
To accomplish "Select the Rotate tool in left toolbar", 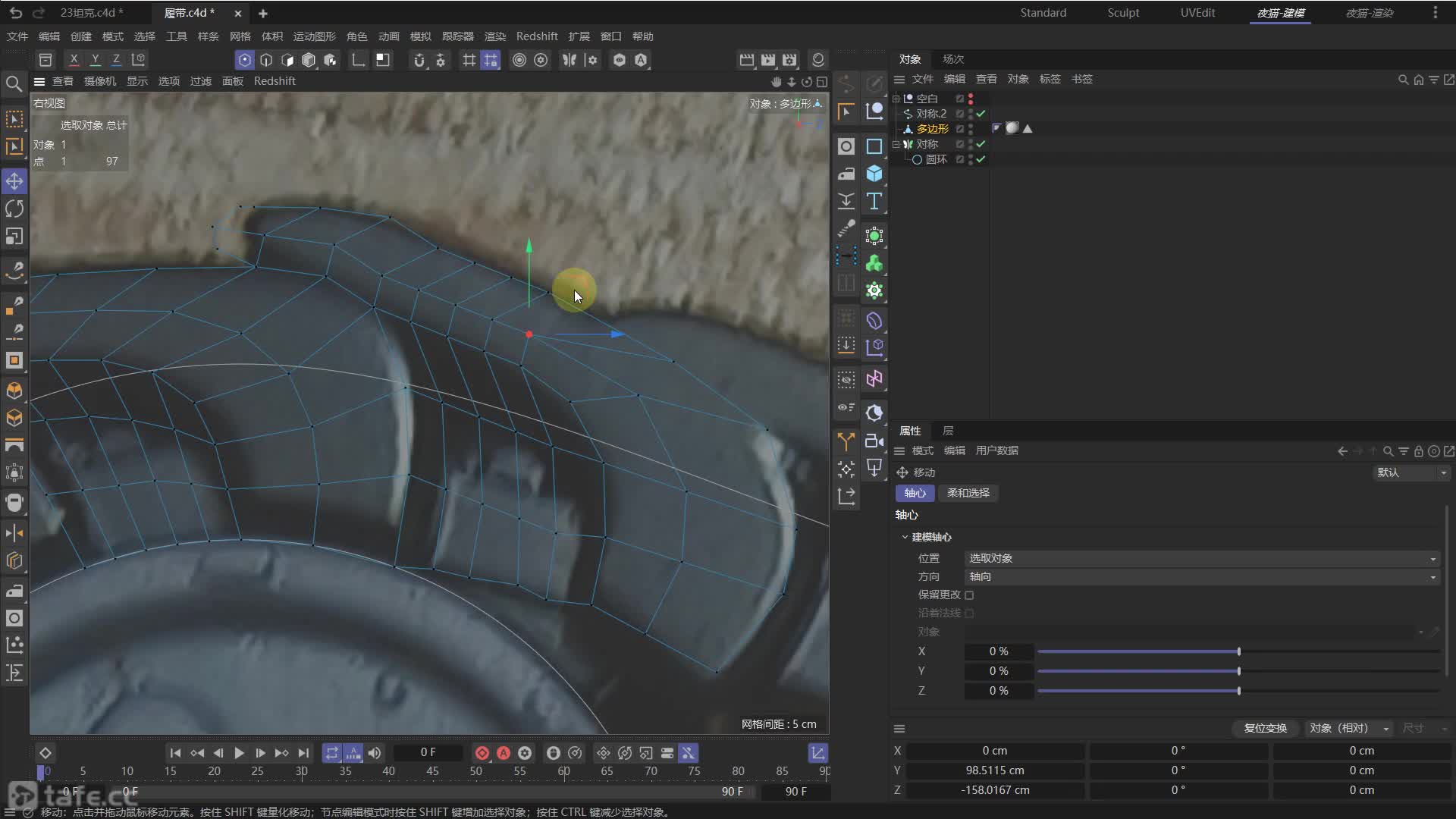I will click(x=14, y=209).
